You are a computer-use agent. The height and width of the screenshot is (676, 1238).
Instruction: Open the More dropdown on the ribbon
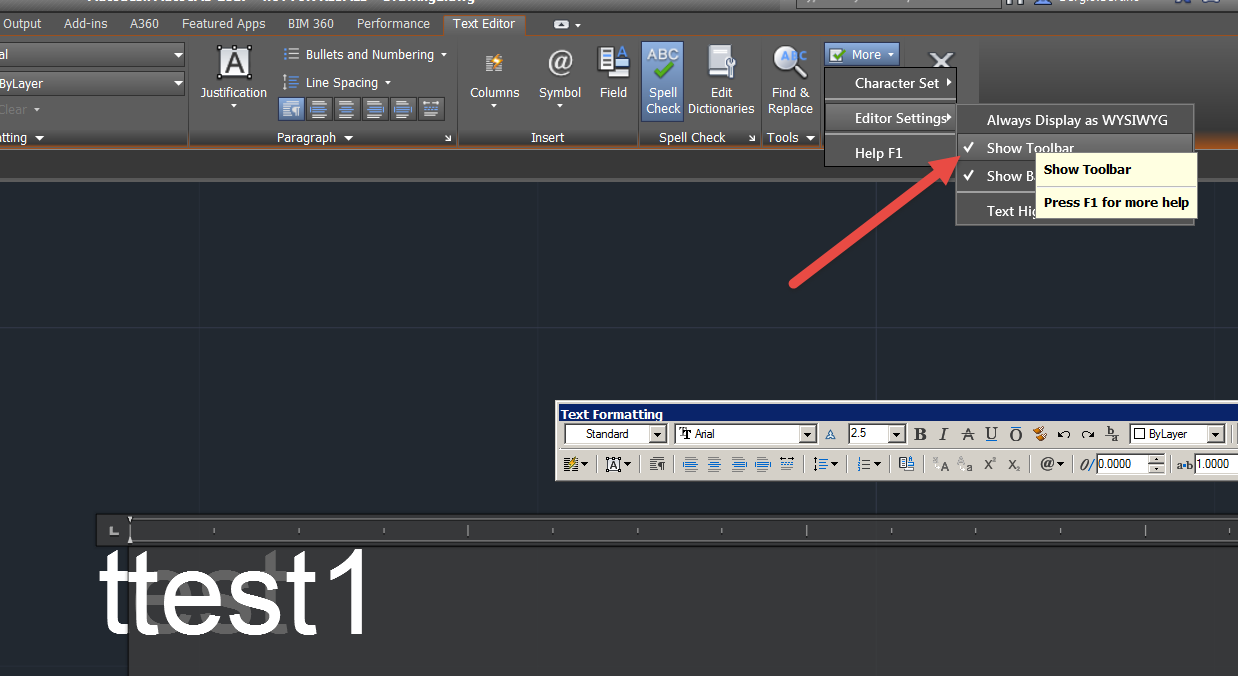tap(861, 54)
